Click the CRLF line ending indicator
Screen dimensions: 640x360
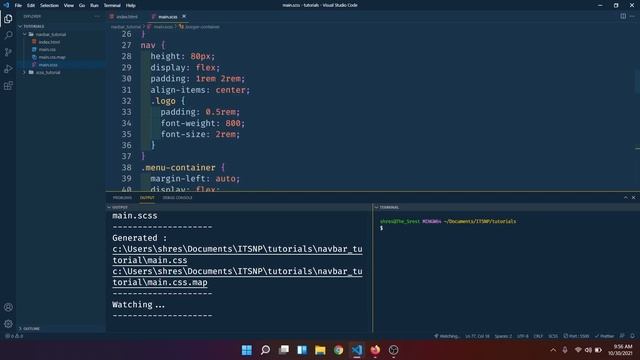pyautogui.click(x=538, y=336)
